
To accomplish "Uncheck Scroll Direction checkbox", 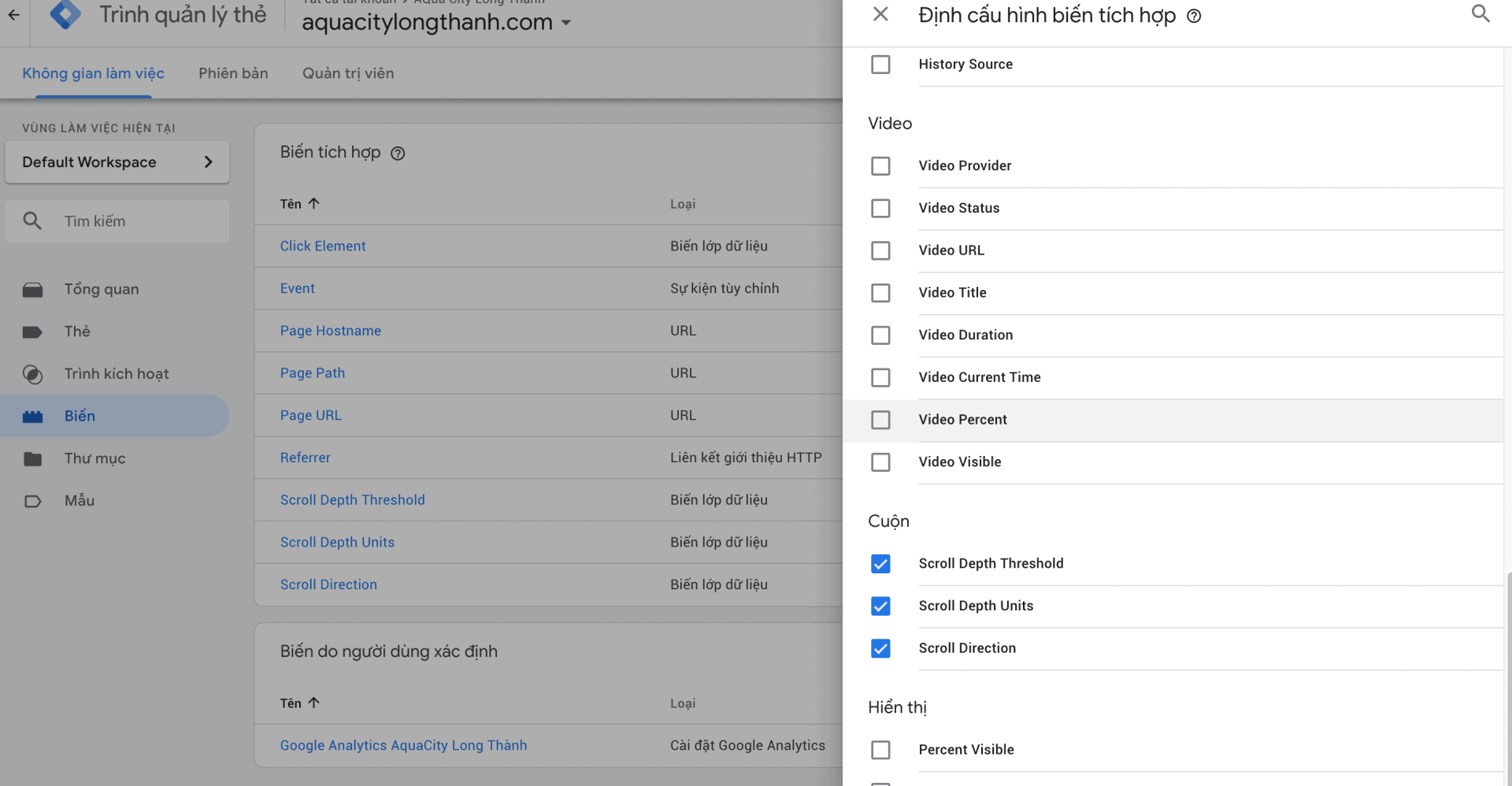I will click(880, 649).
